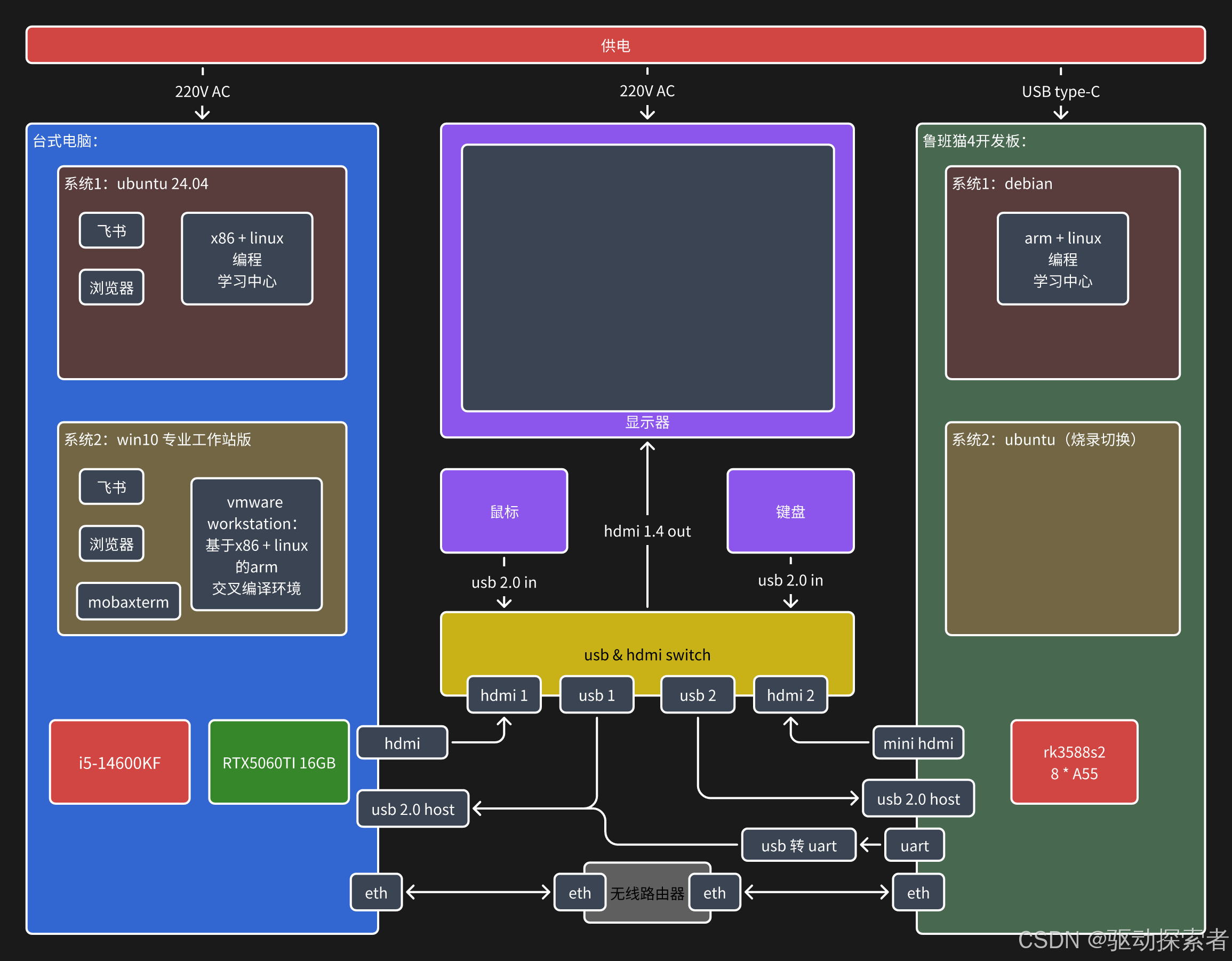1232x961 pixels.
Task: Select the i5-14600KF CPU block
Action: (119, 762)
